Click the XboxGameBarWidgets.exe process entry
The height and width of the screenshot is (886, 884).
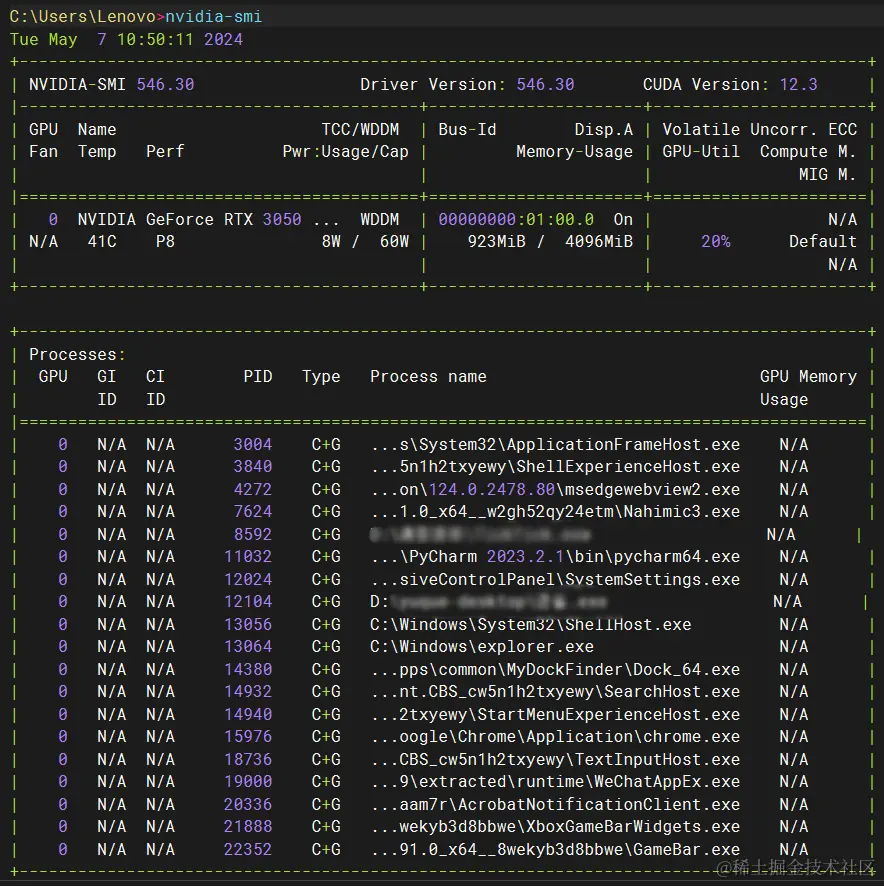556,827
